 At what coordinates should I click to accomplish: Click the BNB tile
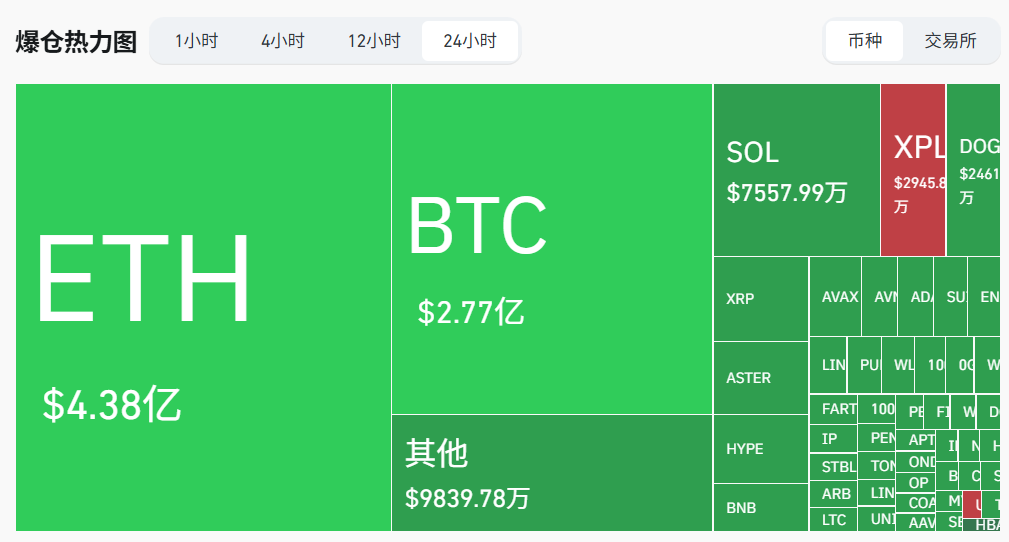tap(760, 508)
